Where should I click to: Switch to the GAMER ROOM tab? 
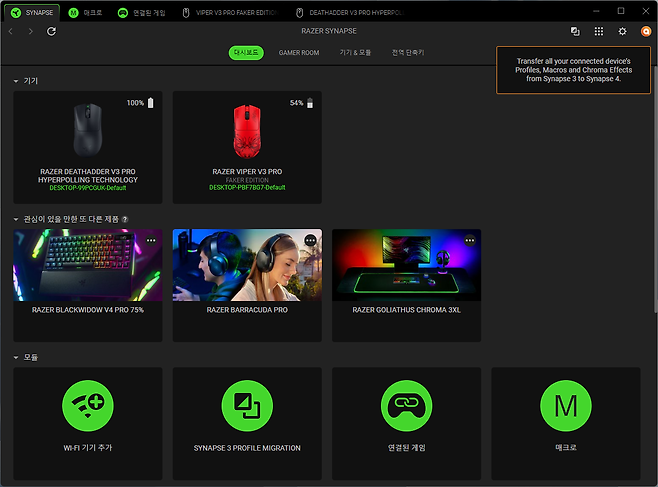click(298, 52)
